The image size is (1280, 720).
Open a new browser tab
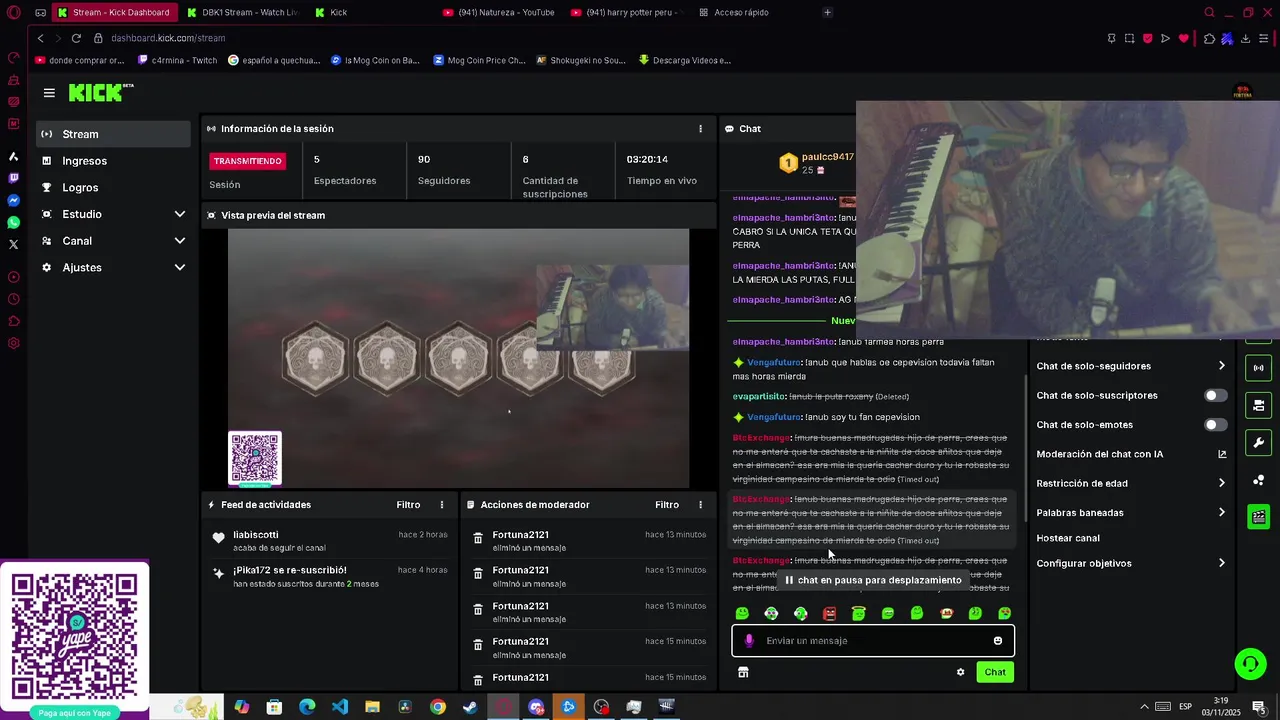pos(827,13)
